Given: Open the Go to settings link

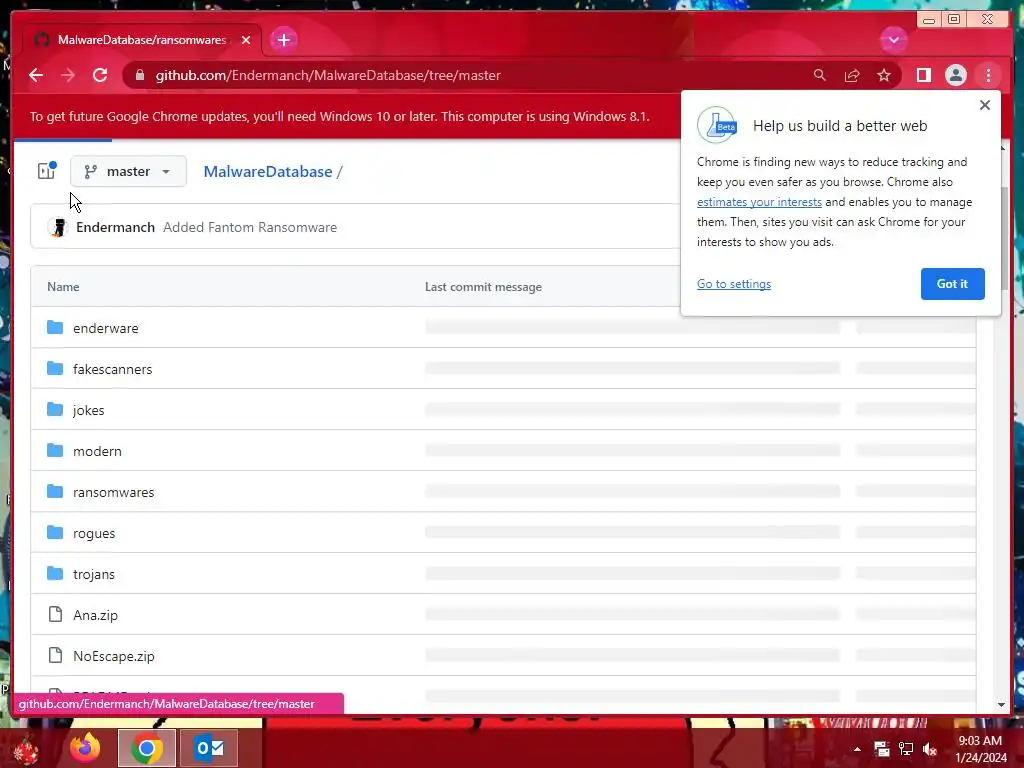Looking at the screenshot, I should (733, 284).
